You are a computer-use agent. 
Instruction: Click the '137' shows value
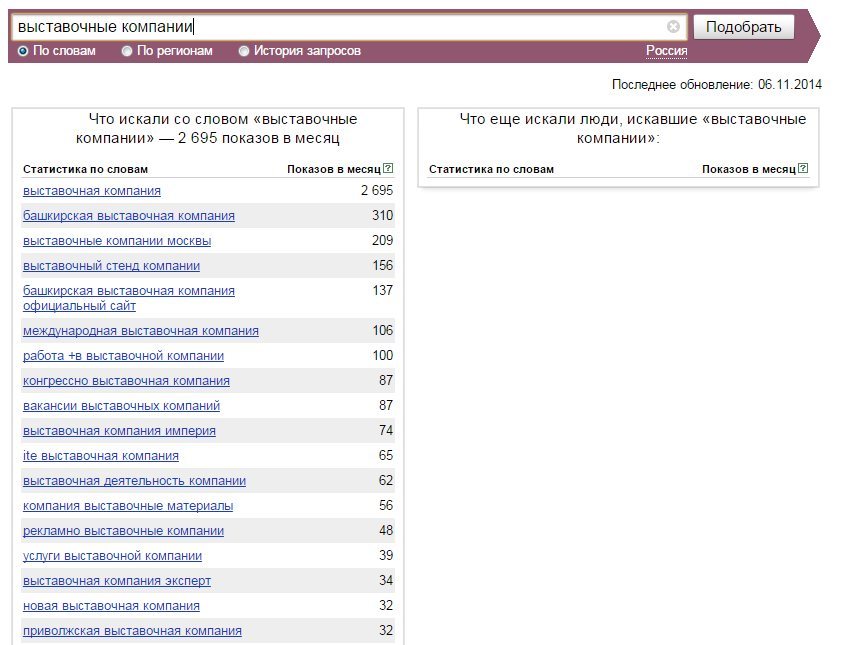click(382, 290)
